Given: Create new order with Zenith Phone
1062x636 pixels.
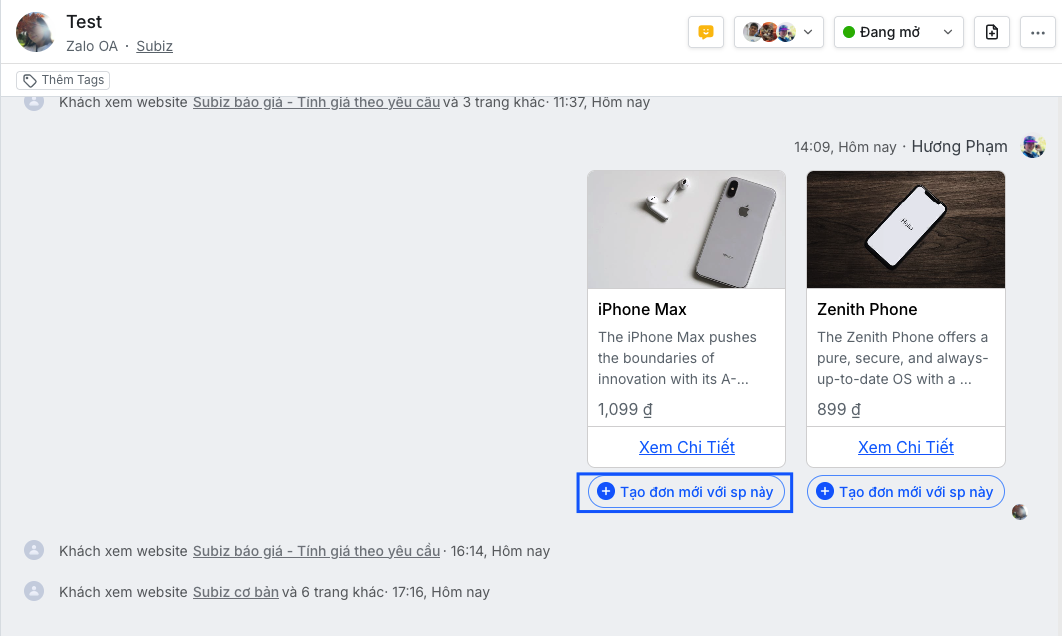Looking at the screenshot, I should tap(905, 492).
